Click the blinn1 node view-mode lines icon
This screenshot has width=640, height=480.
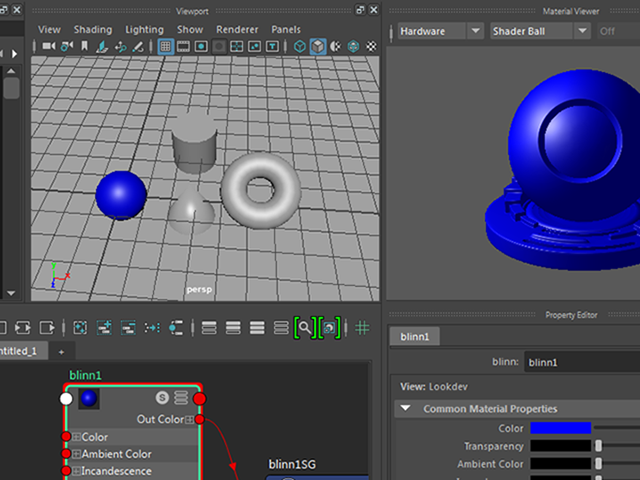(x=181, y=398)
